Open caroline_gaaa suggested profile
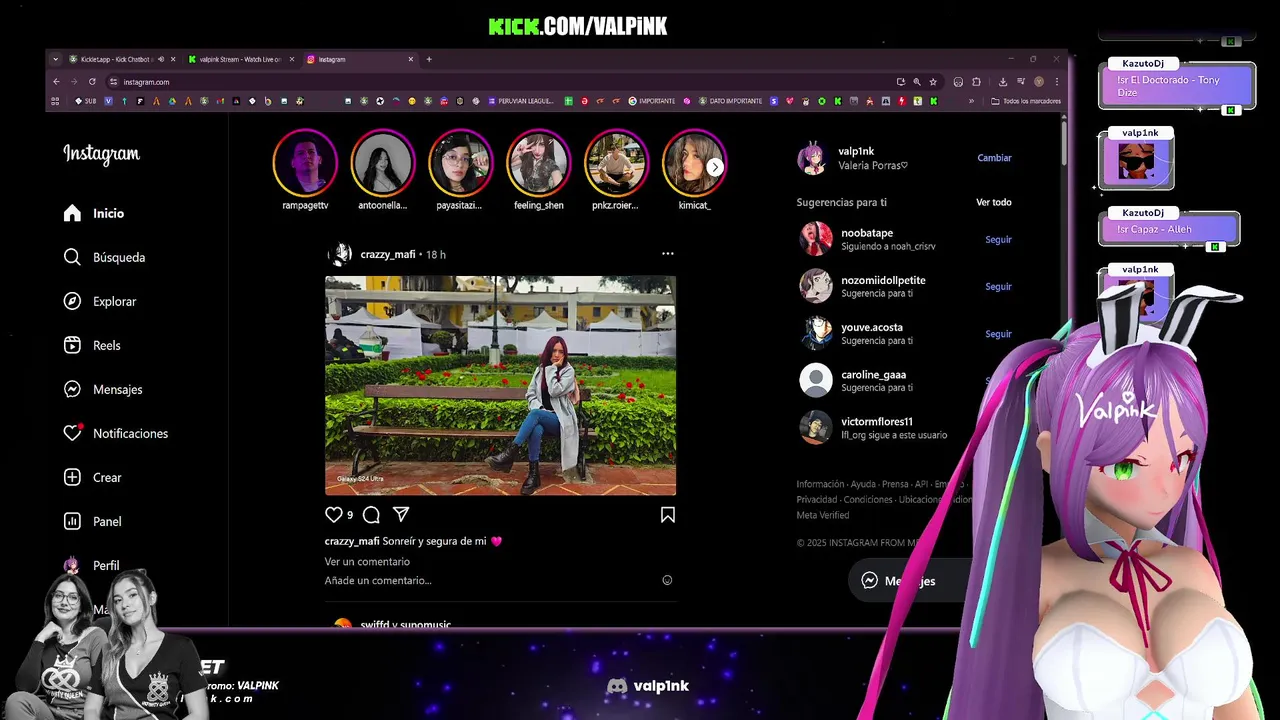Image resolution: width=1280 pixels, height=720 pixels. point(873,375)
